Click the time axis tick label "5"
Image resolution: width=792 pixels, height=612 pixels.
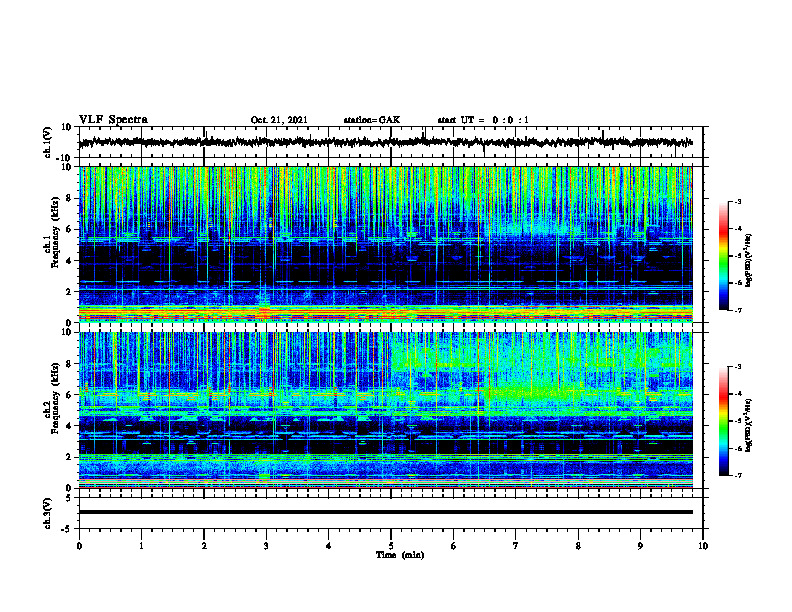(x=391, y=546)
